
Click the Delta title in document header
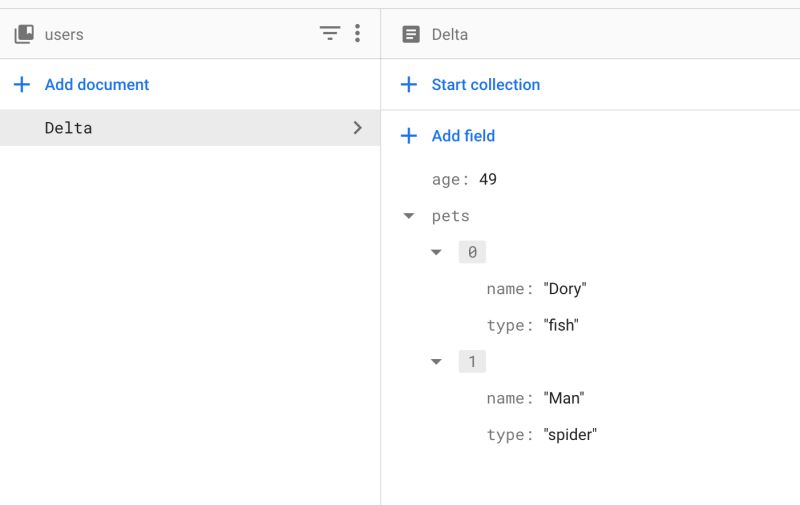[449, 34]
